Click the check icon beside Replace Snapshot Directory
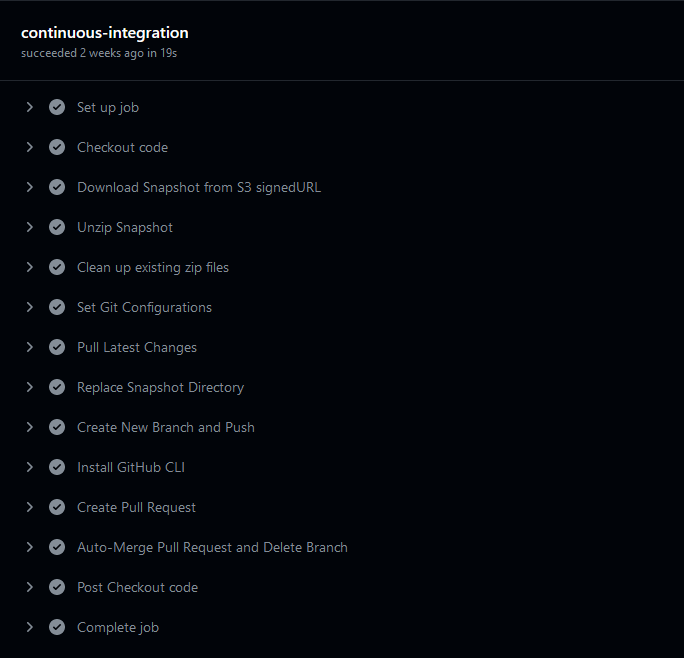This screenshot has width=684, height=658. tap(57, 387)
